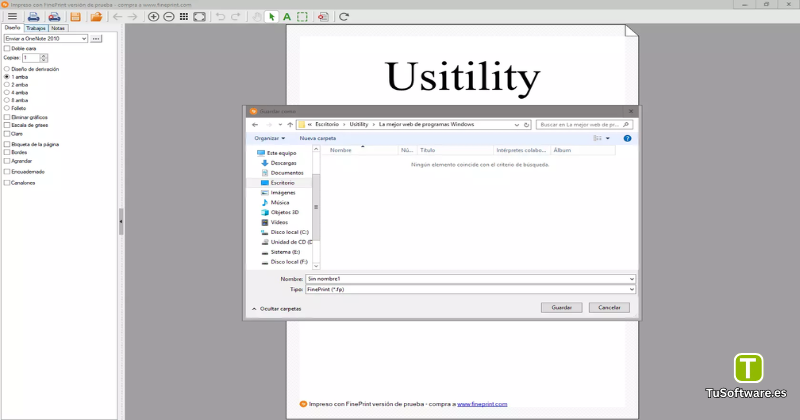Screen dimensions: 800x420
Task: Click the folder tree scroll down arrow
Action: click(x=316, y=266)
